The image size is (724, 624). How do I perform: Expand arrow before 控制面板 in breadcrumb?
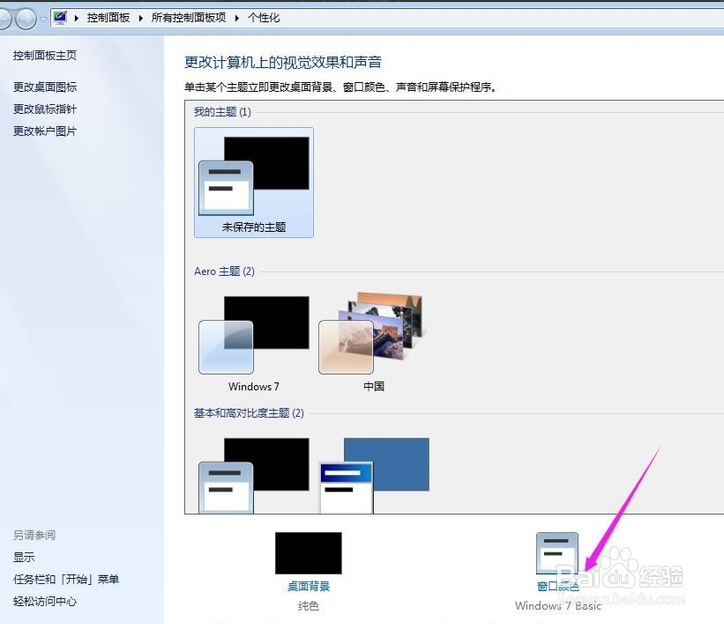77,18
